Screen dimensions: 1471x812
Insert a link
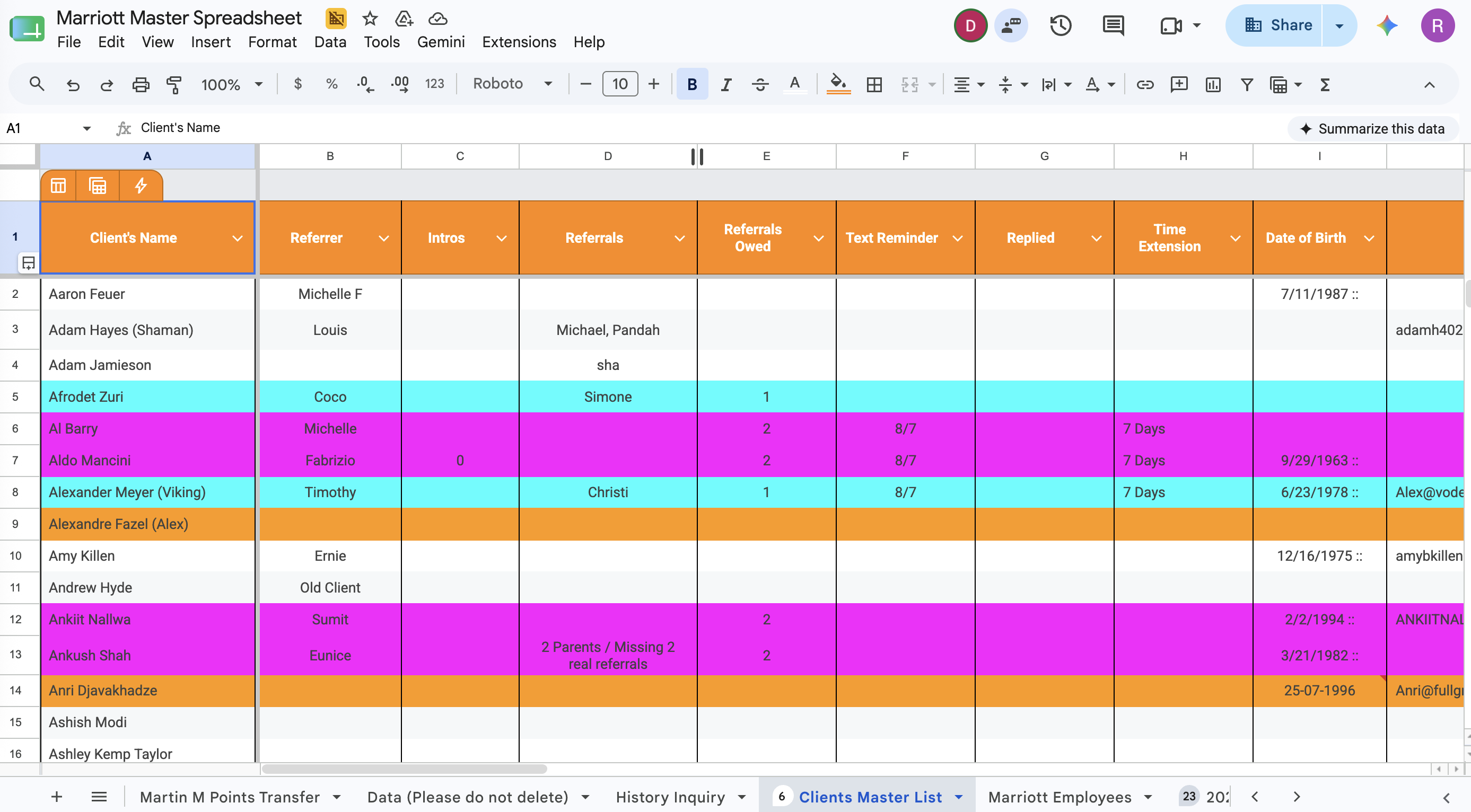pyautogui.click(x=1145, y=84)
